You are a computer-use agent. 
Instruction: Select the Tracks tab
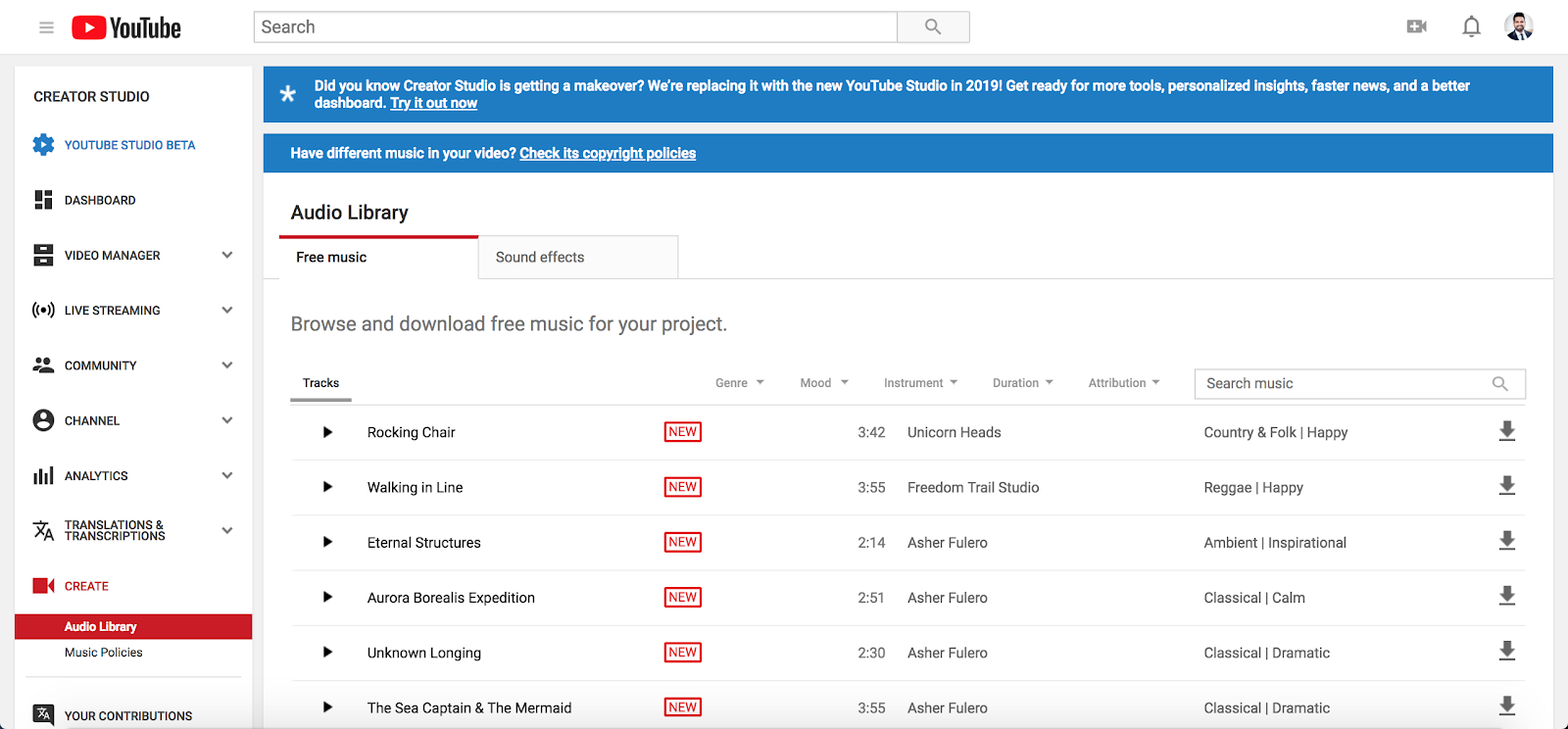(x=320, y=383)
